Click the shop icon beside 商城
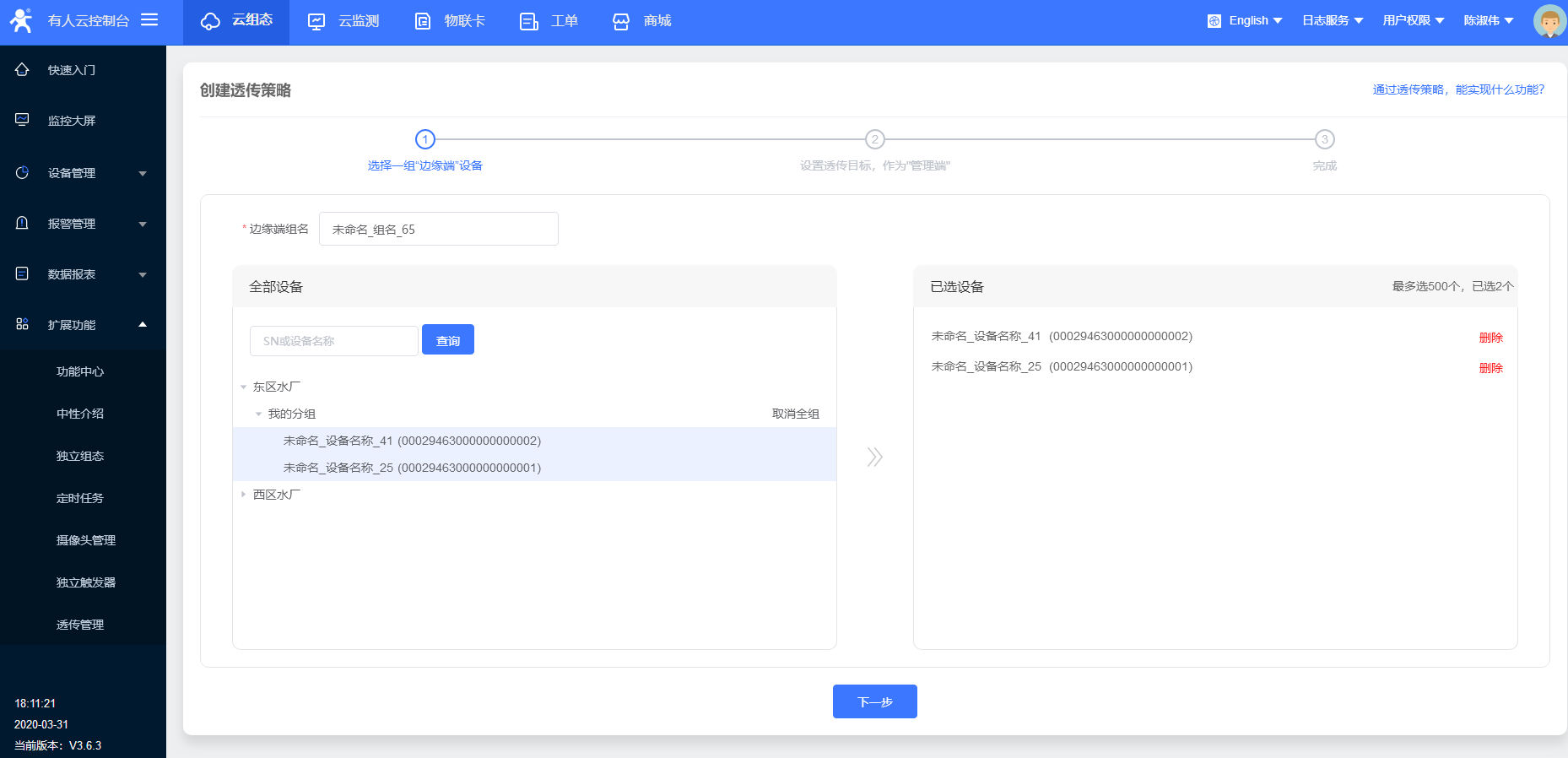1568x758 pixels. (621, 21)
